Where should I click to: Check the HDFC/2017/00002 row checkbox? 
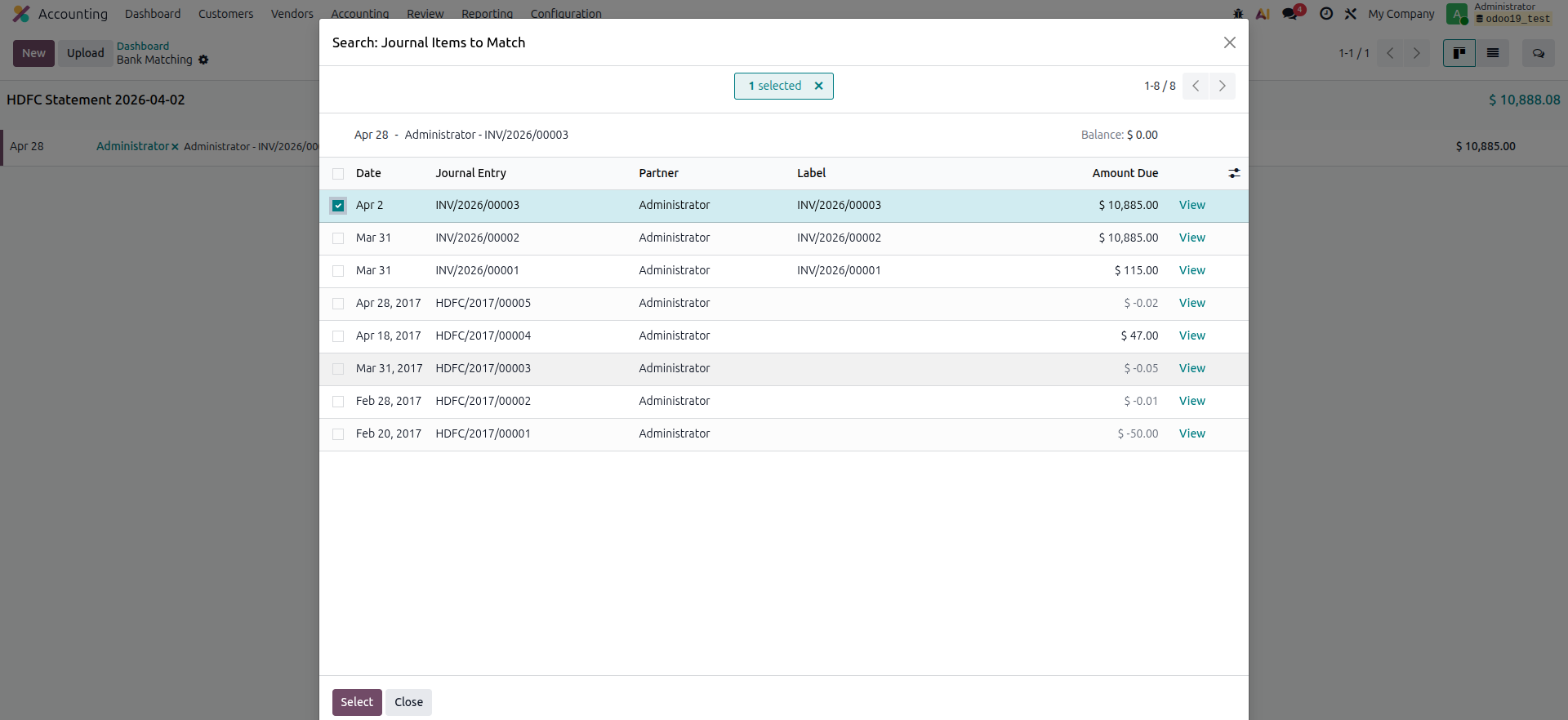(x=338, y=402)
